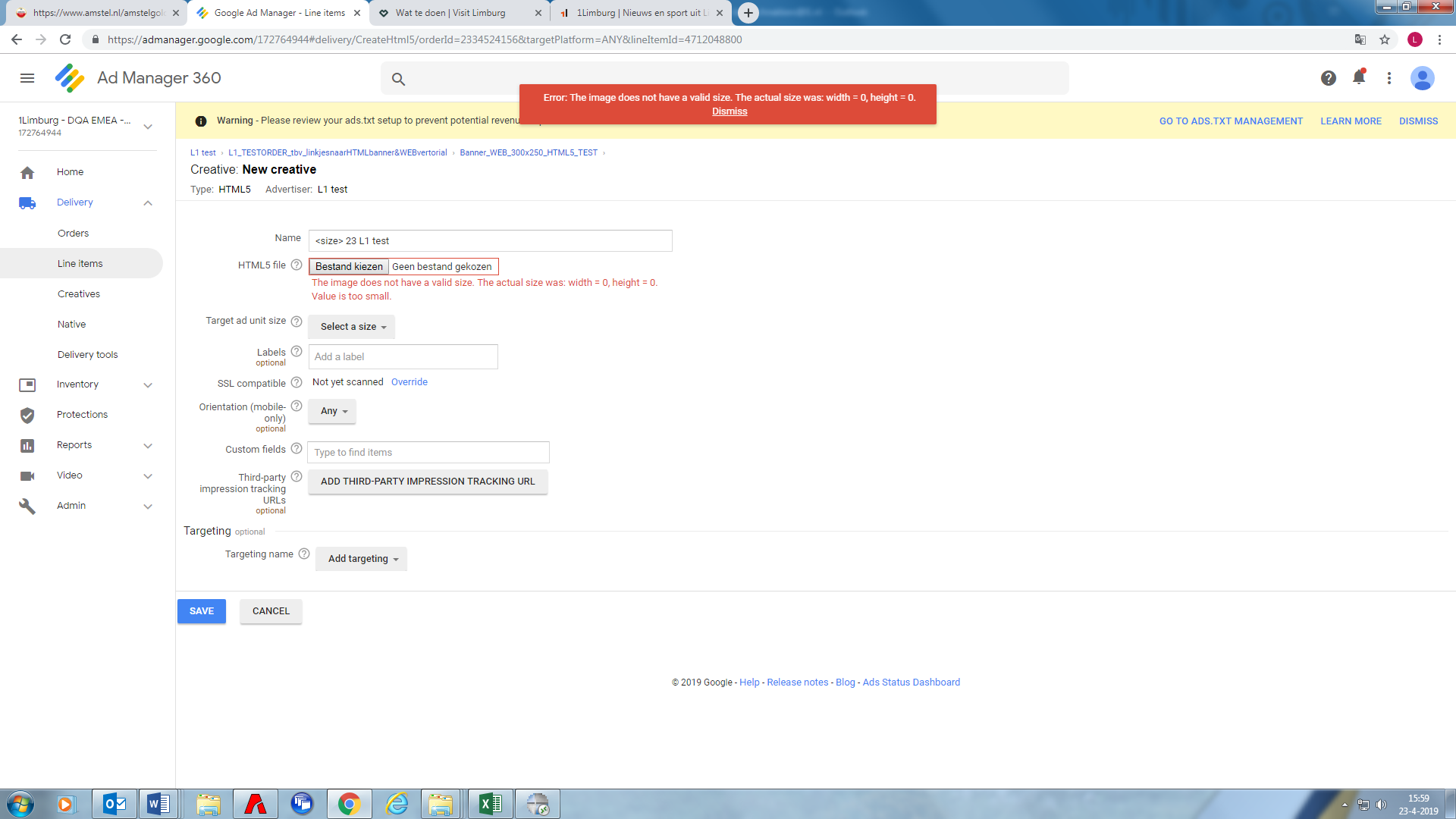The width and height of the screenshot is (1456, 819).
Task: Click the Add a label field
Action: 403,357
